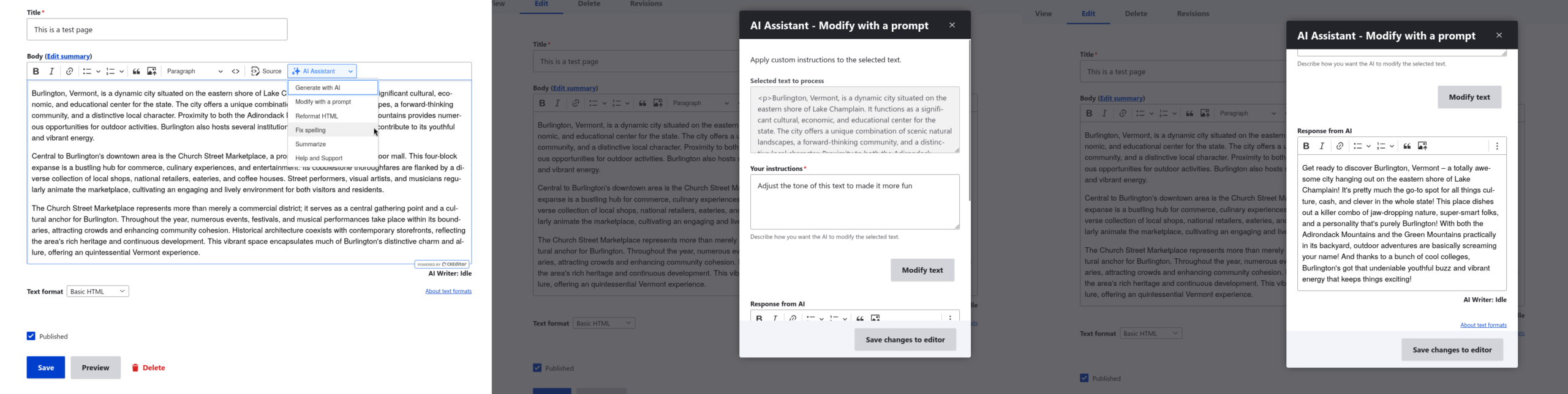Screen dimensions: 1568x394
Task: Open three-dot overflow above 'Get ready to discover' response
Action: 1497,146
